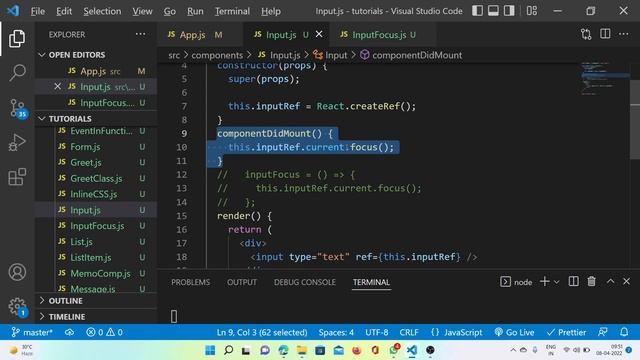Close the Input.js editor tab
Screen dimensions: 640x360
tap(319, 34)
